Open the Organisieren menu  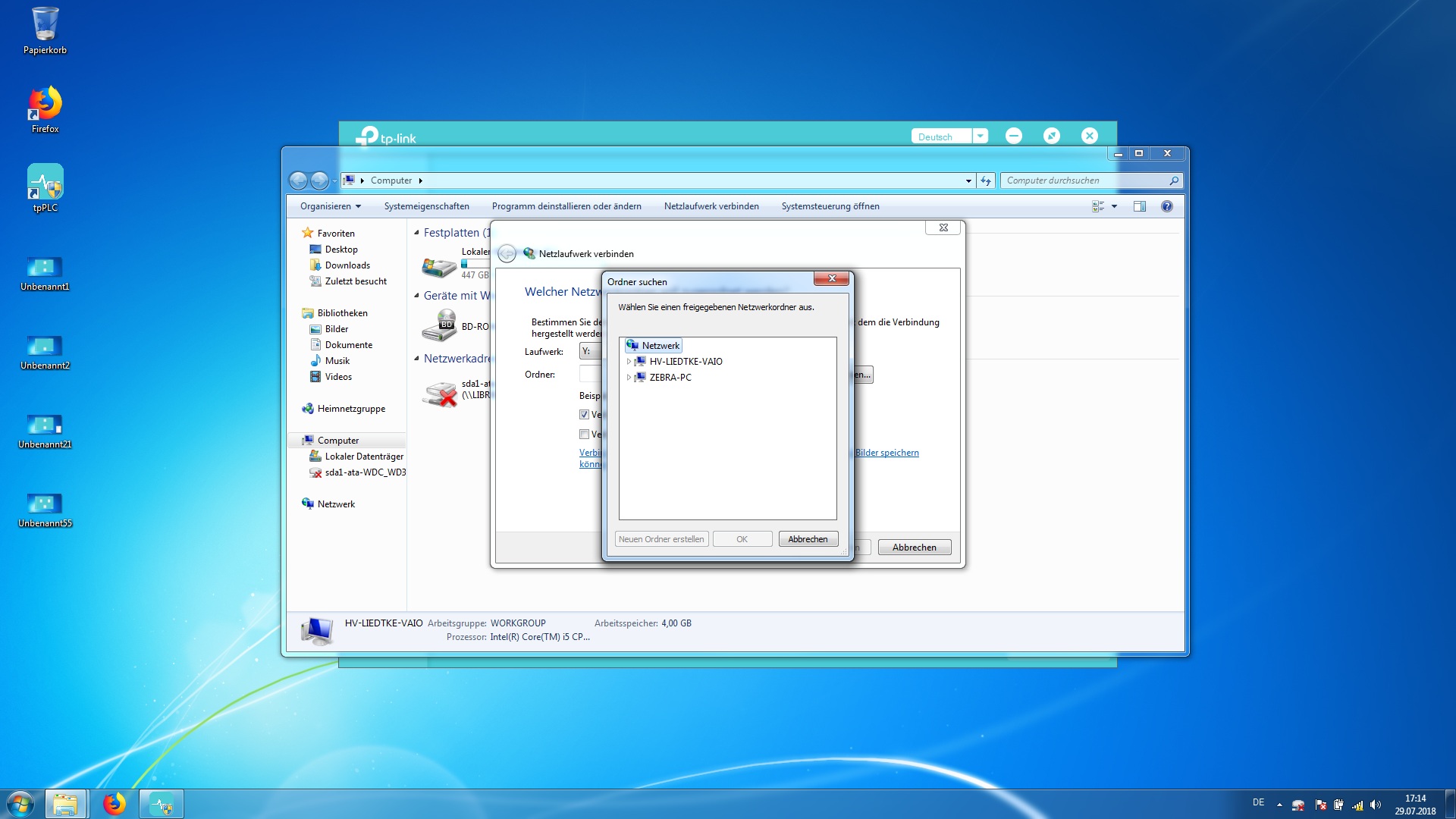[330, 206]
